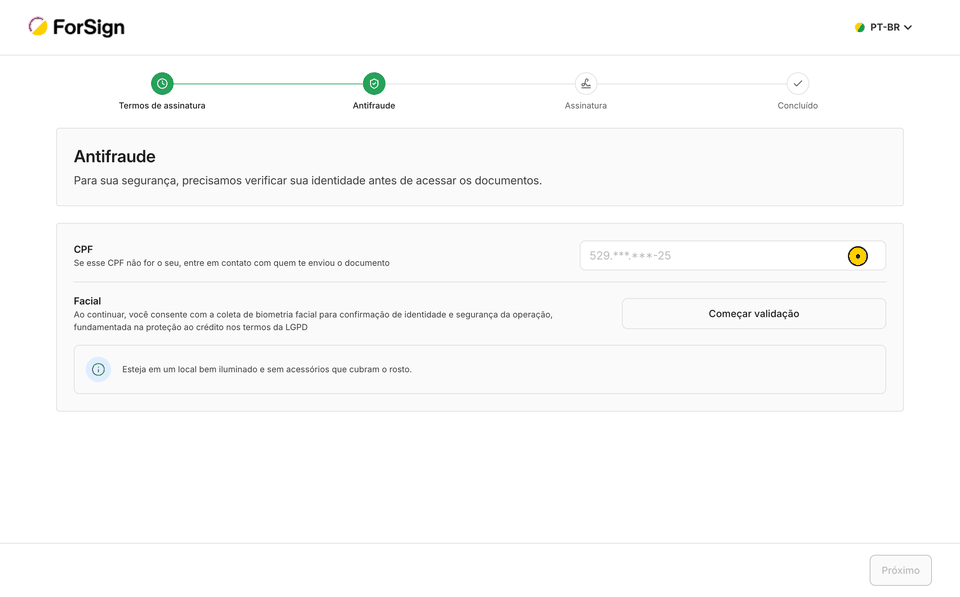Click the biometria facial consent text
Screen dimensions: 960x597
[313, 321]
